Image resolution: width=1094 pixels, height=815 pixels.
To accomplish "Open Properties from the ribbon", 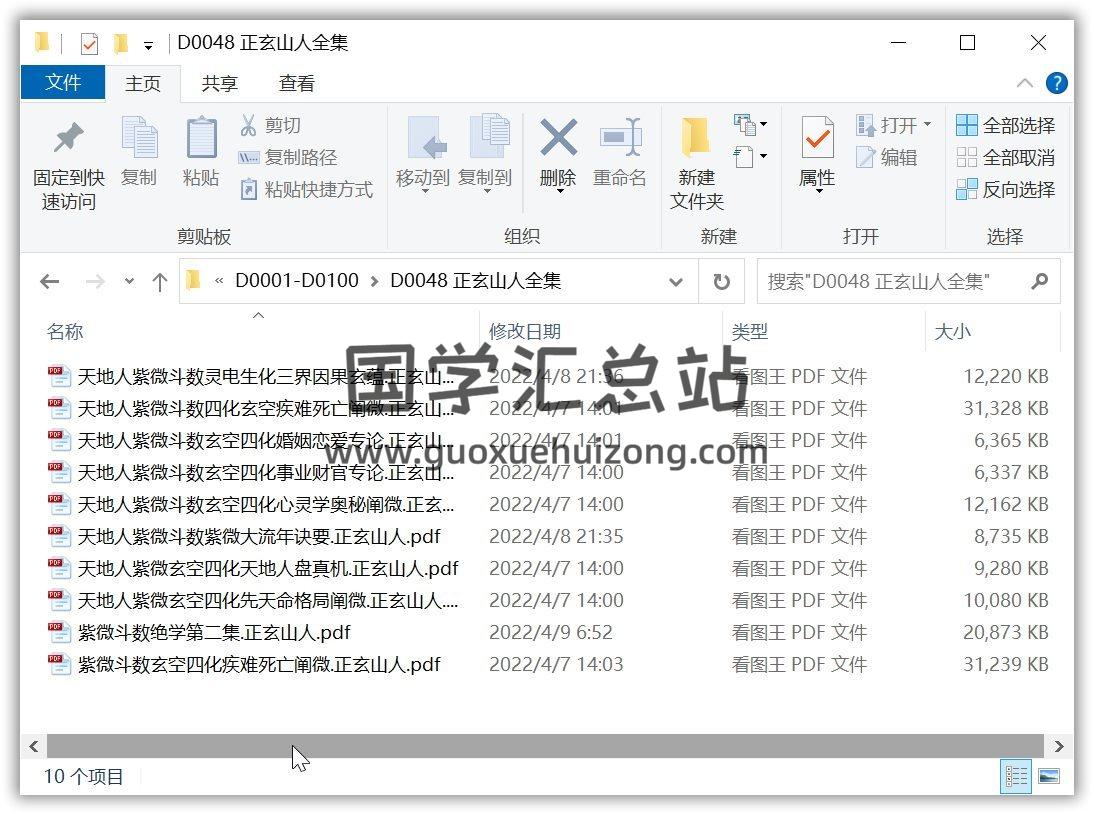I will click(x=817, y=140).
